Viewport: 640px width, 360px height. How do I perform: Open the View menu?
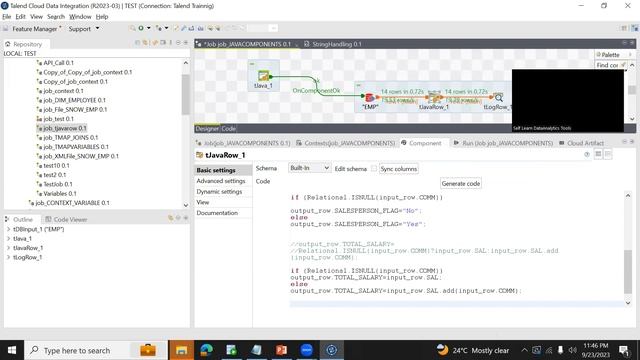36,17
